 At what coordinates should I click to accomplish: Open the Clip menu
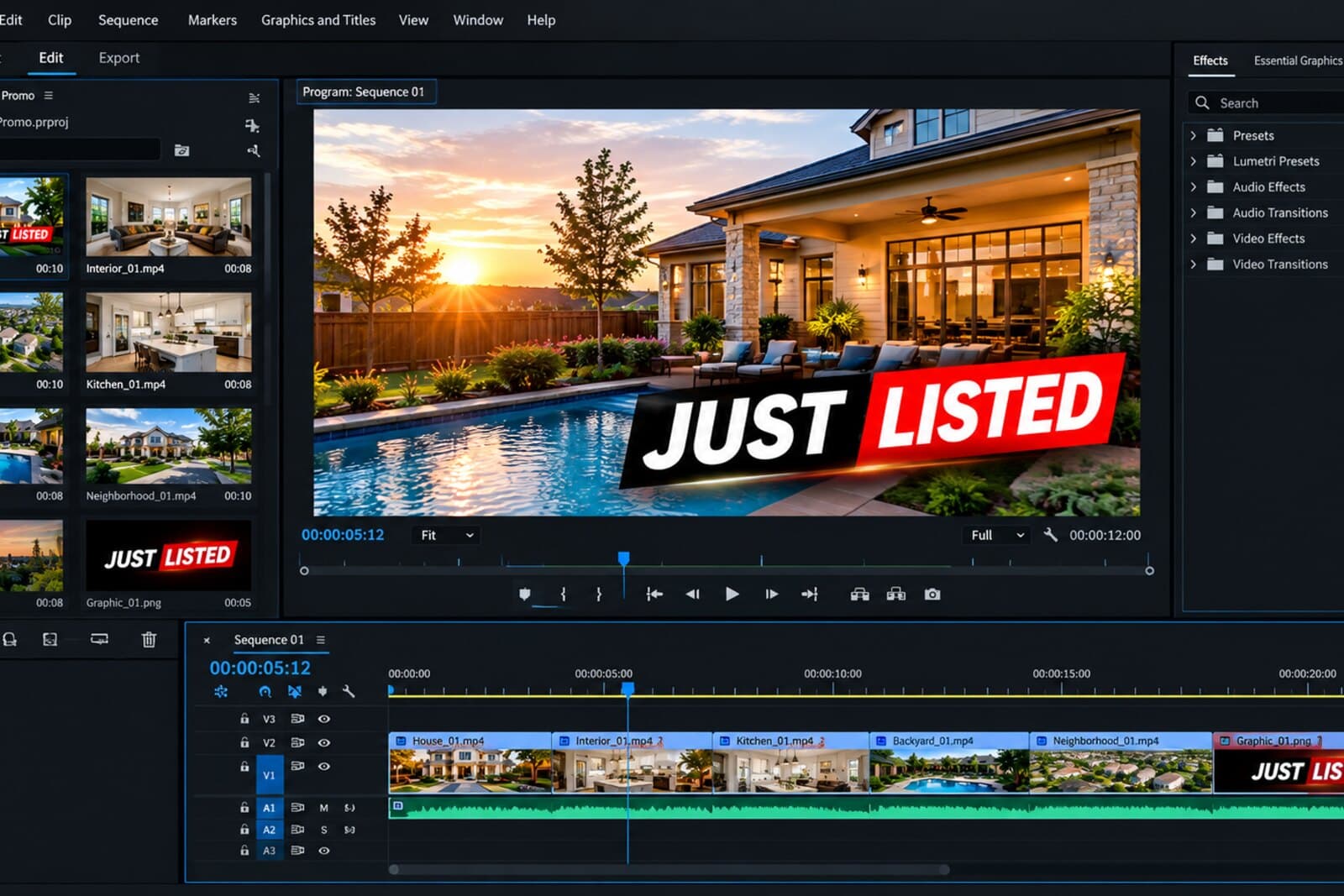60,20
